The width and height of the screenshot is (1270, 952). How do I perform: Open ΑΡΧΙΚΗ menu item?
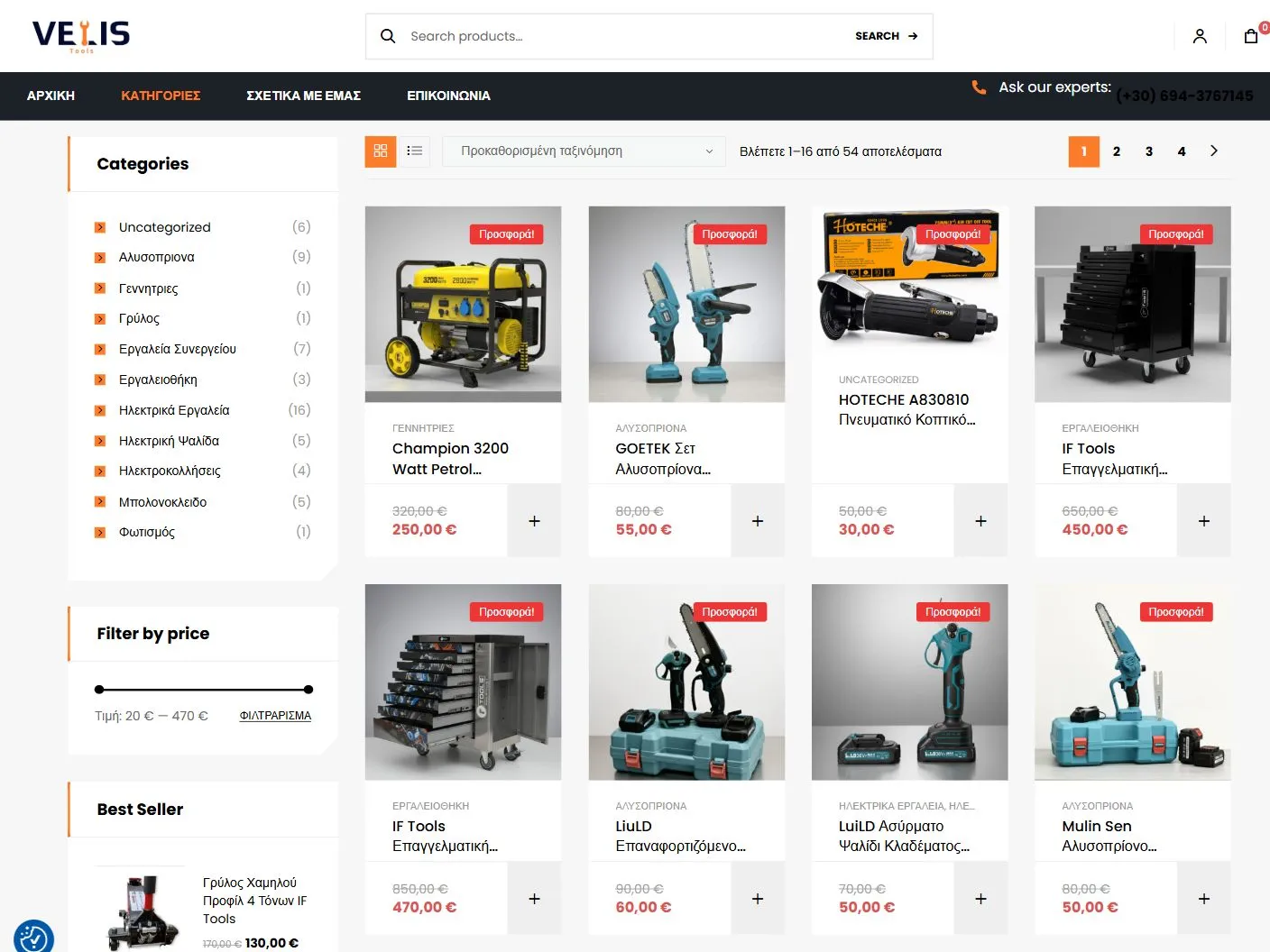coord(51,96)
